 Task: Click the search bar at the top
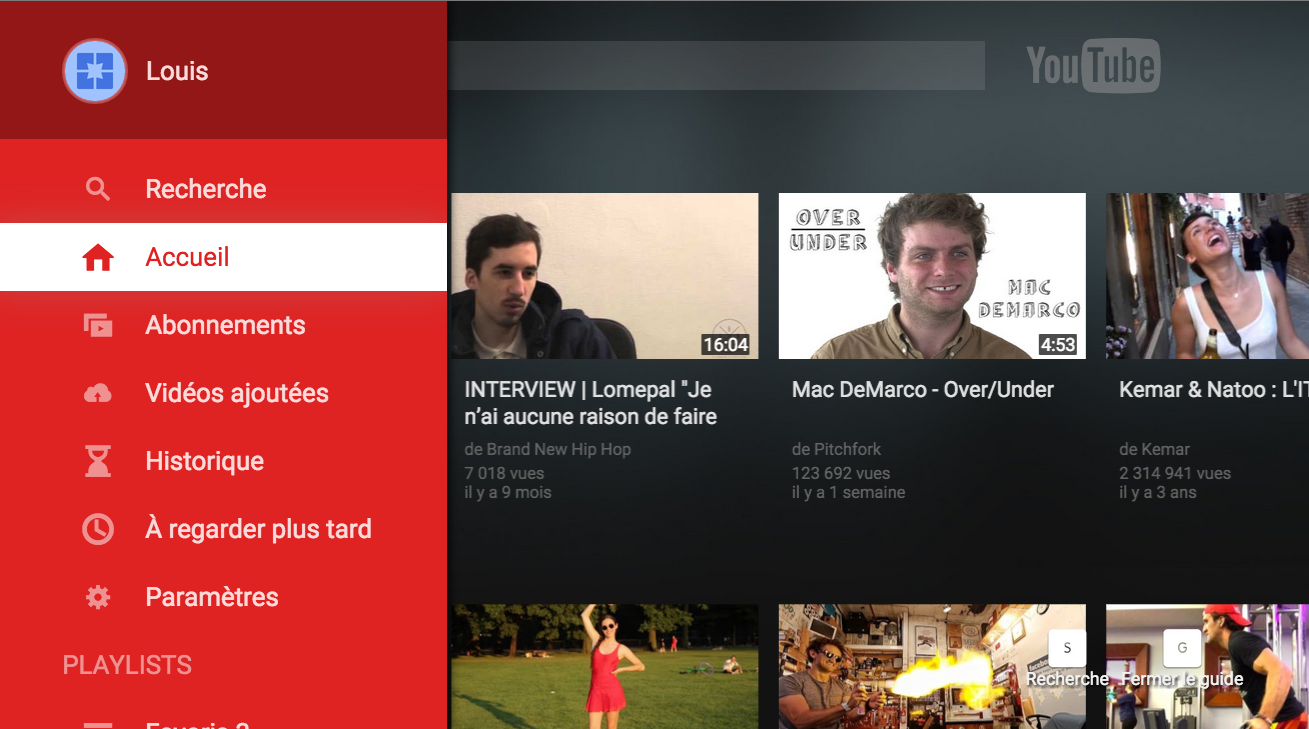pos(715,66)
